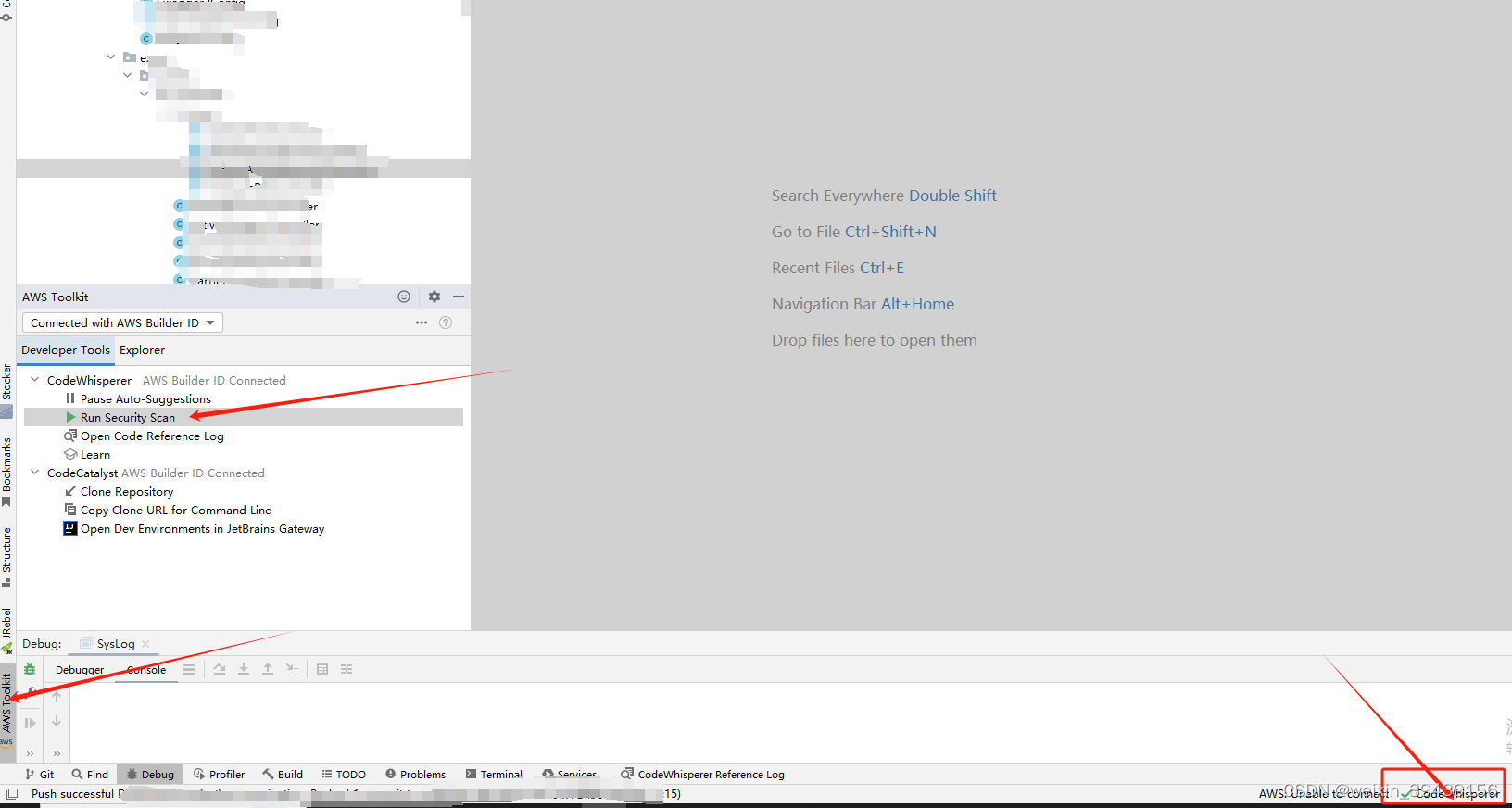Viewport: 1512px width, 808px height.
Task: Click the pause icon beside Pause Auto-Suggestions
Action: click(70, 398)
